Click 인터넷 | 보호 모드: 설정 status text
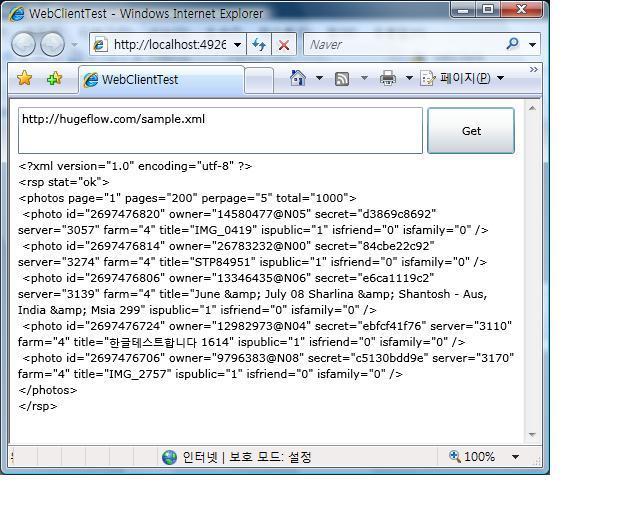Screen dimensions: 640x512 (247, 457)
